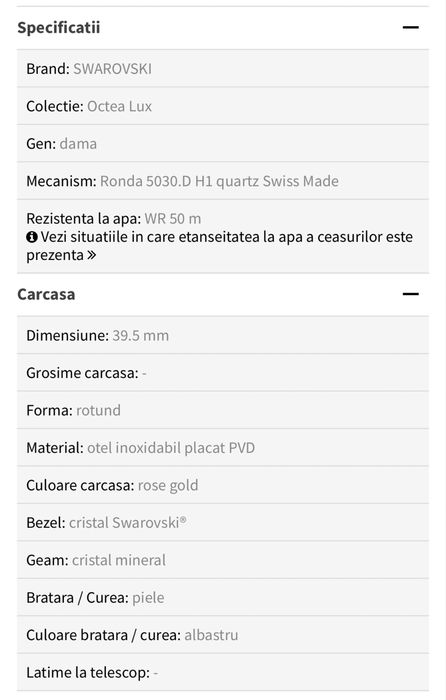The height and width of the screenshot is (700, 446).
Task: Select the Colectie Octea Lux row
Action: point(223,106)
